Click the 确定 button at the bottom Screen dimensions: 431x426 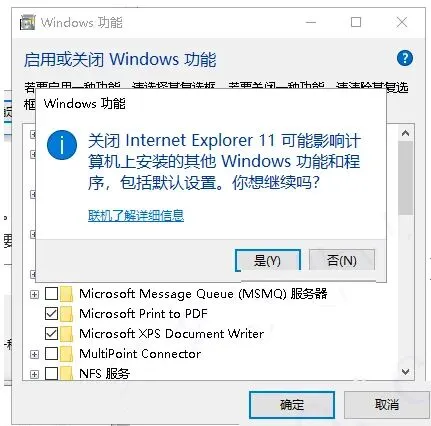tap(292, 405)
